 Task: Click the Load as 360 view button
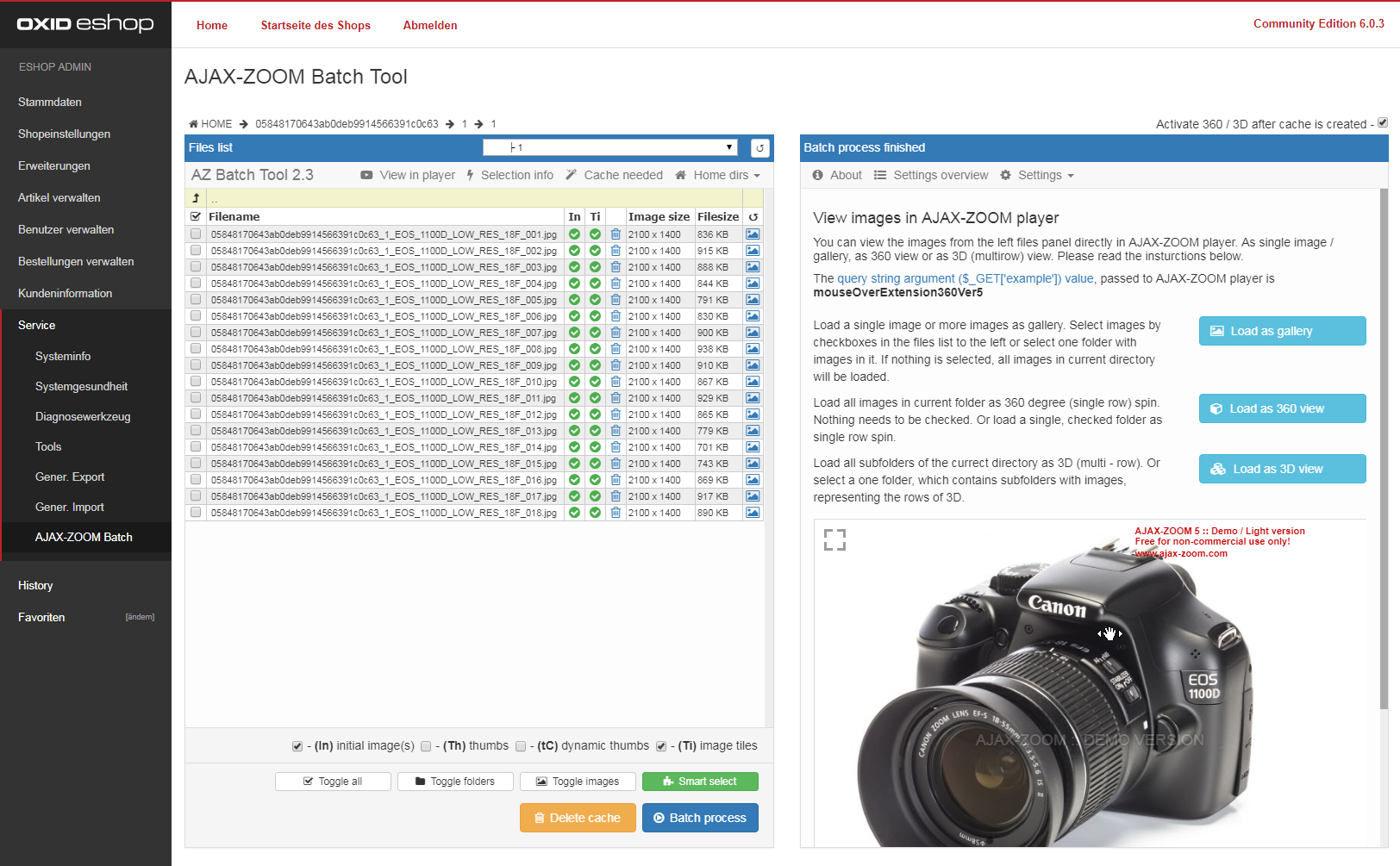click(x=1282, y=408)
